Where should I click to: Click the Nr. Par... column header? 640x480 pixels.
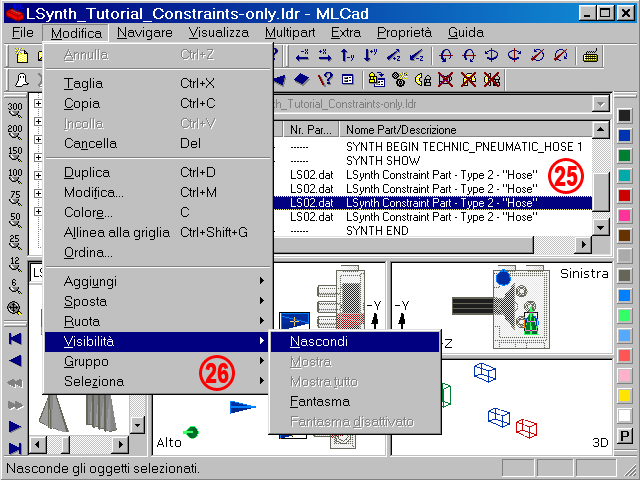pyautogui.click(x=311, y=130)
